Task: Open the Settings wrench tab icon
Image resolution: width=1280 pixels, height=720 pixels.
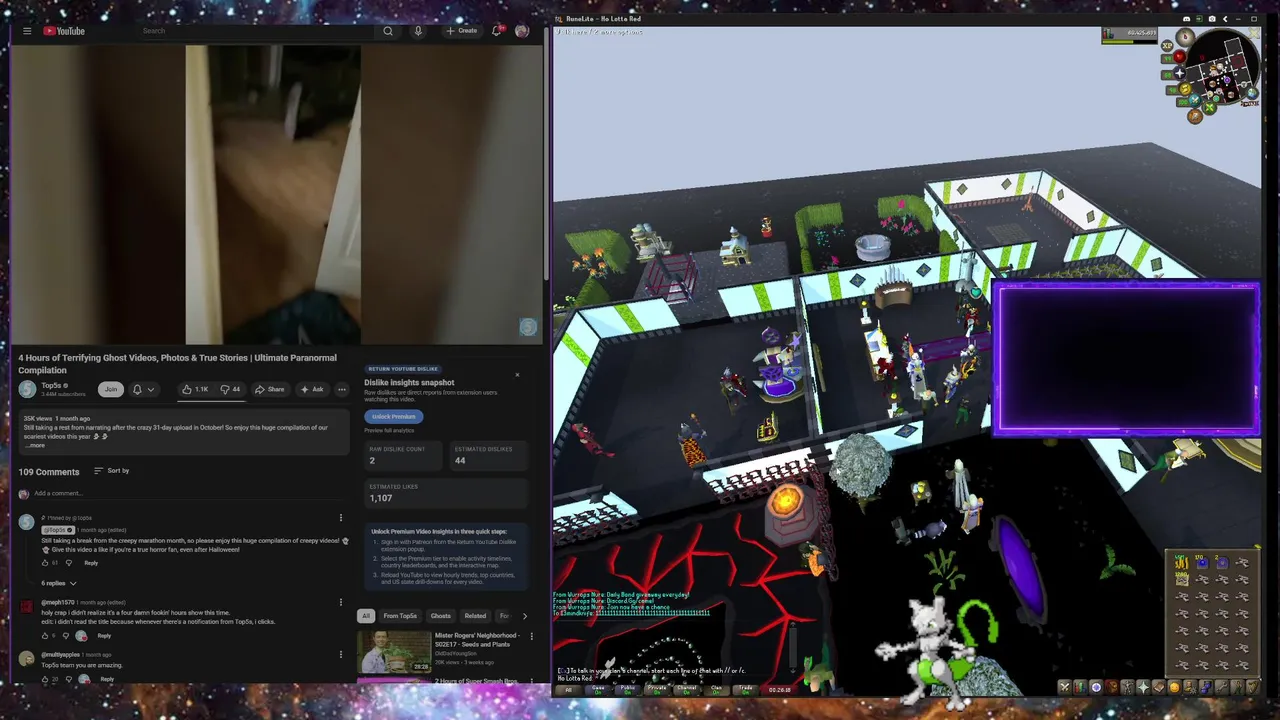Action: point(1222,687)
